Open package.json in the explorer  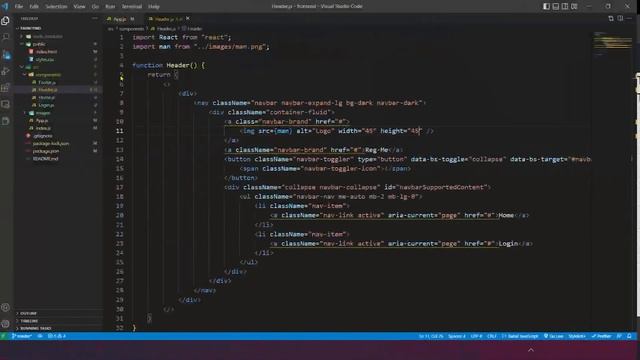[x=46, y=151]
